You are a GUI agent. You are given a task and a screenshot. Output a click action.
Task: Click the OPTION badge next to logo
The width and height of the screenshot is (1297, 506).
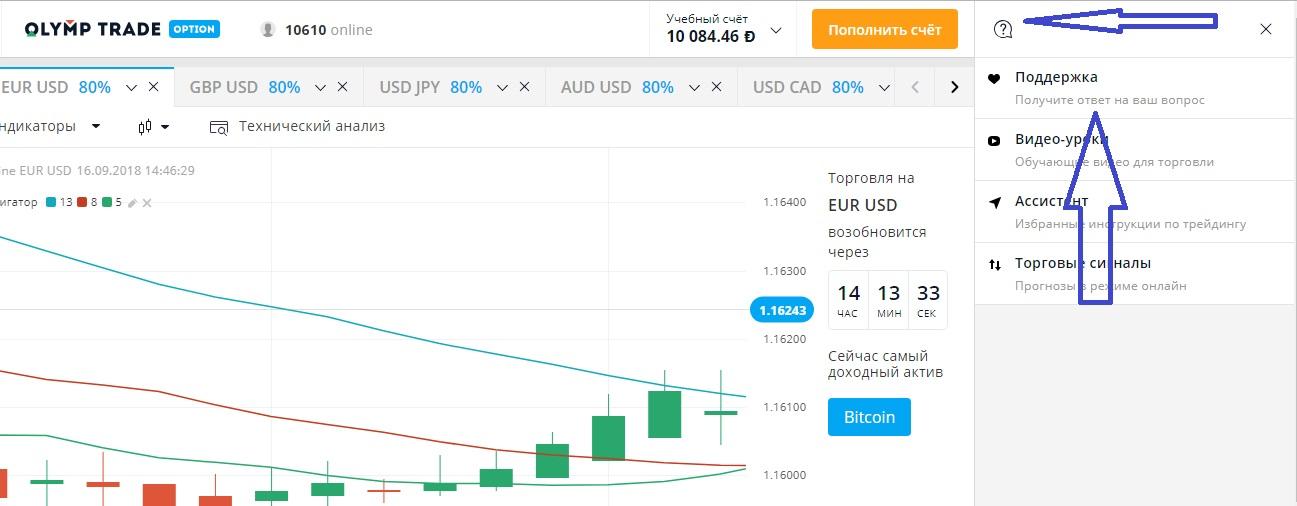(194, 29)
